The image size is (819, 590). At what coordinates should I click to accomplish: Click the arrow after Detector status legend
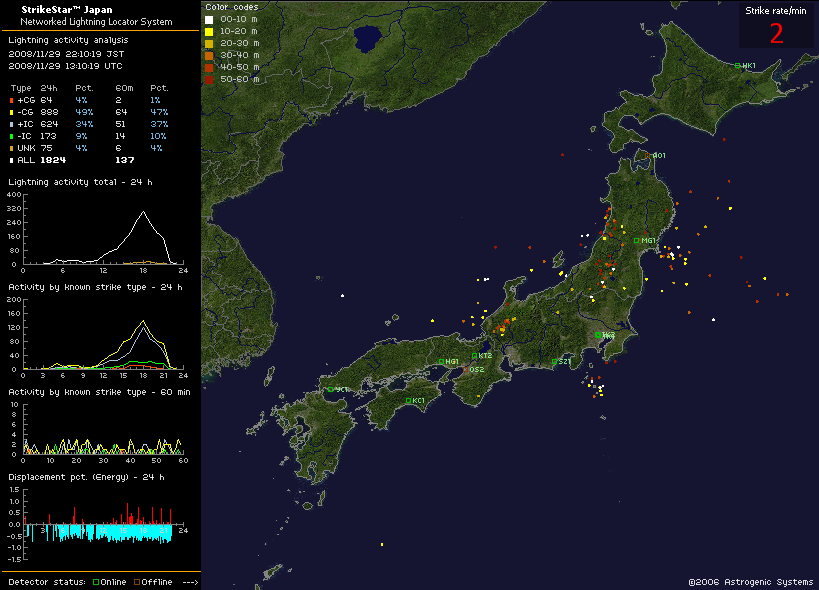click(190, 582)
